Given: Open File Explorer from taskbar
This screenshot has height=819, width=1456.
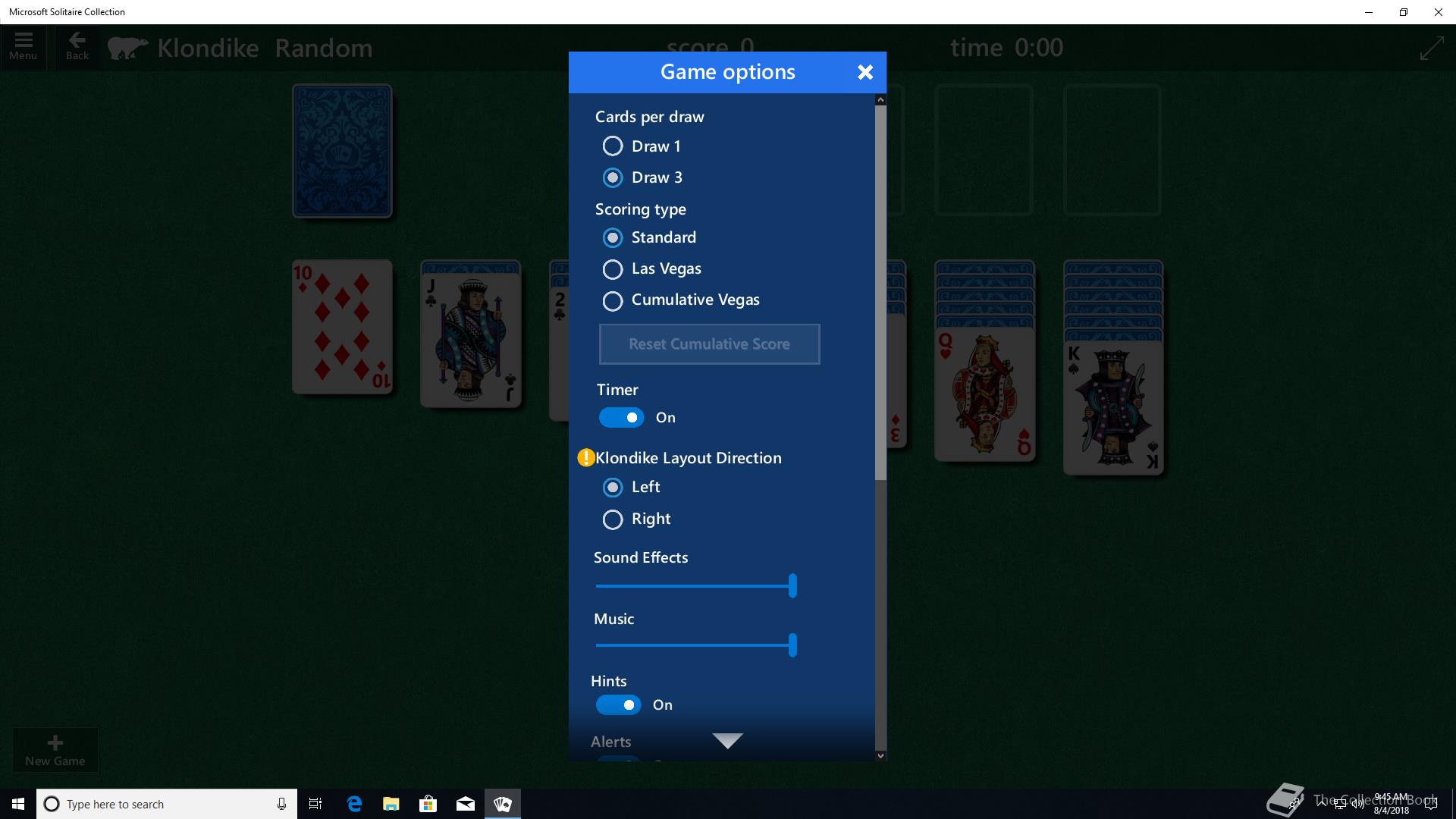Looking at the screenshot, I should pos(391,804).
